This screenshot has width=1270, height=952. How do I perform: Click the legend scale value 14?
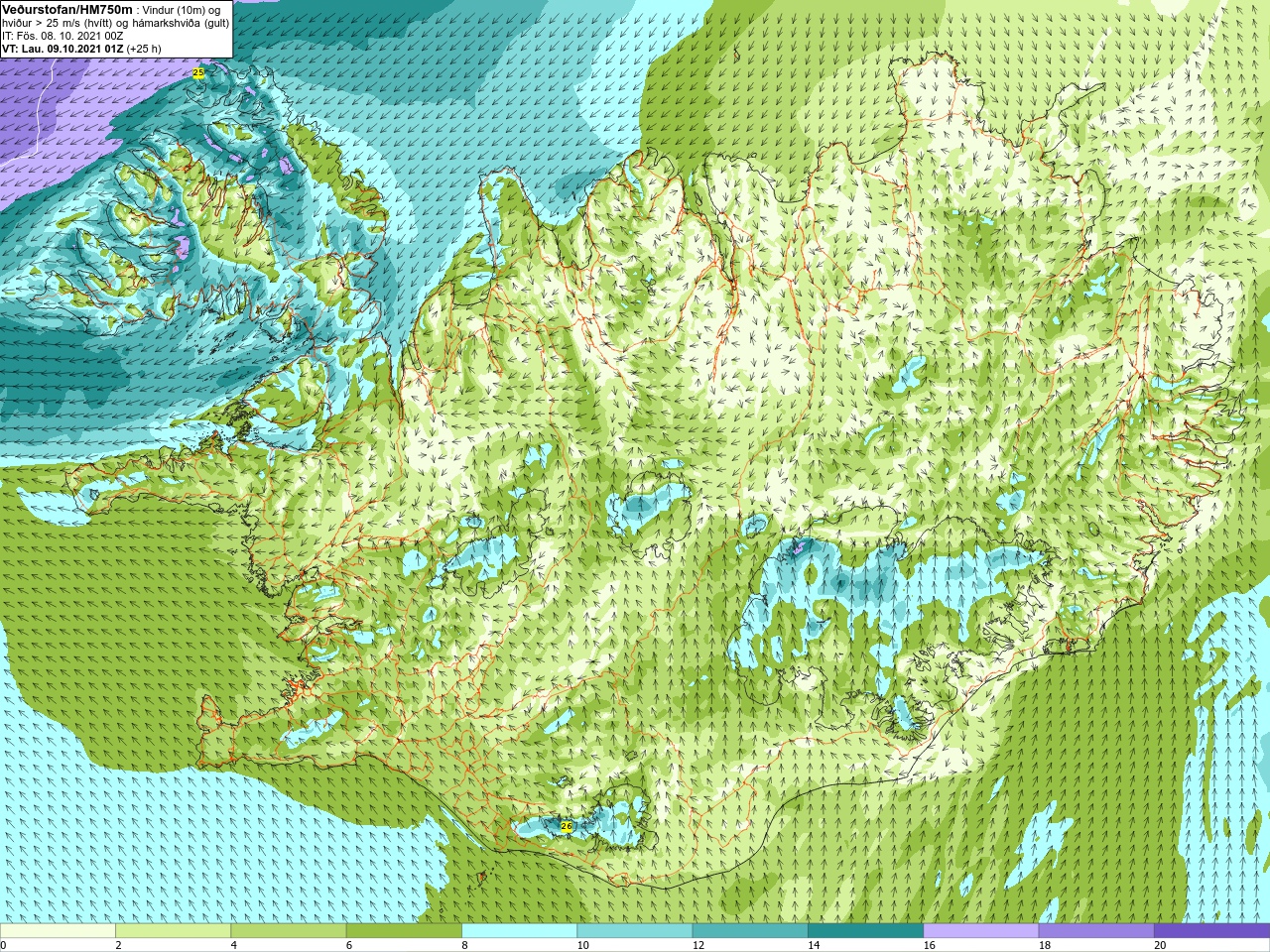click(x=814, y=945)
